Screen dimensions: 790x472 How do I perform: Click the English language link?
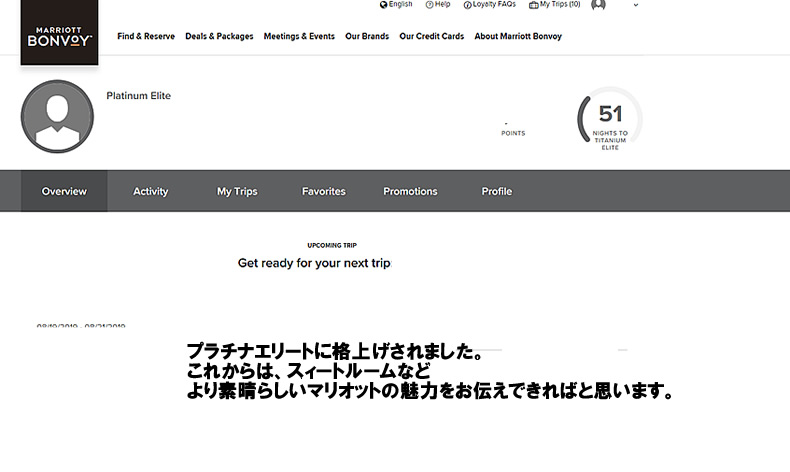(401, 4)
